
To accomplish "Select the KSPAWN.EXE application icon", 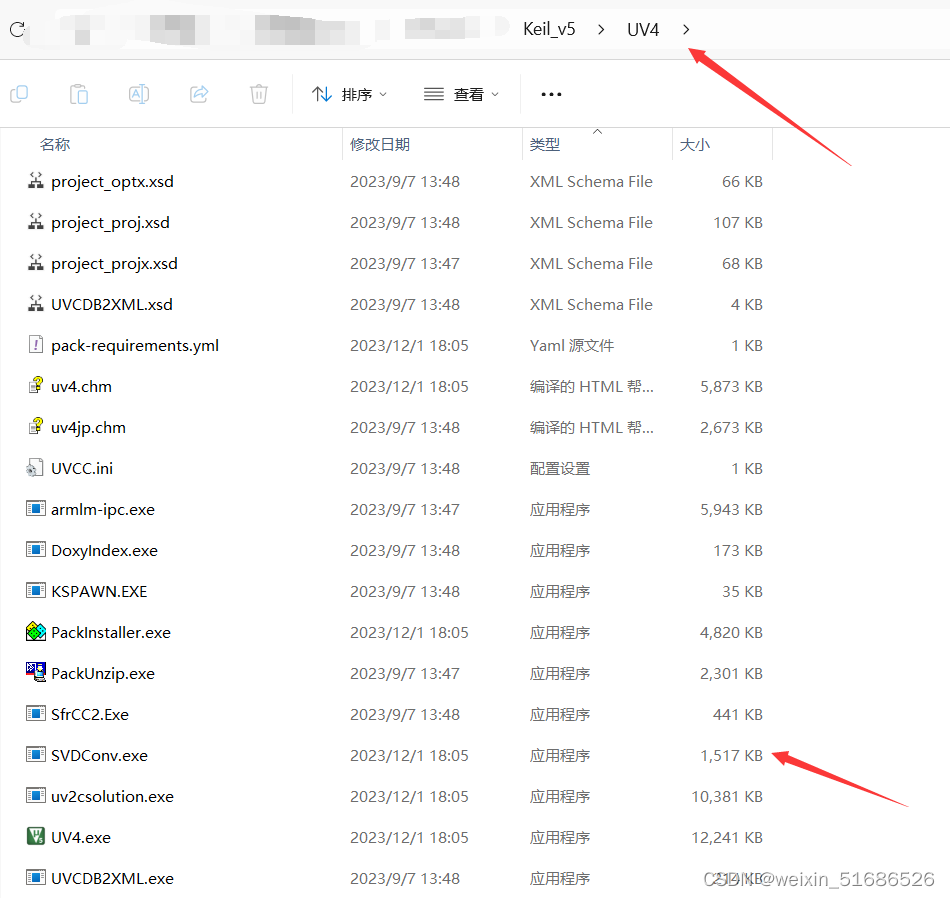I will pos(36,591).
